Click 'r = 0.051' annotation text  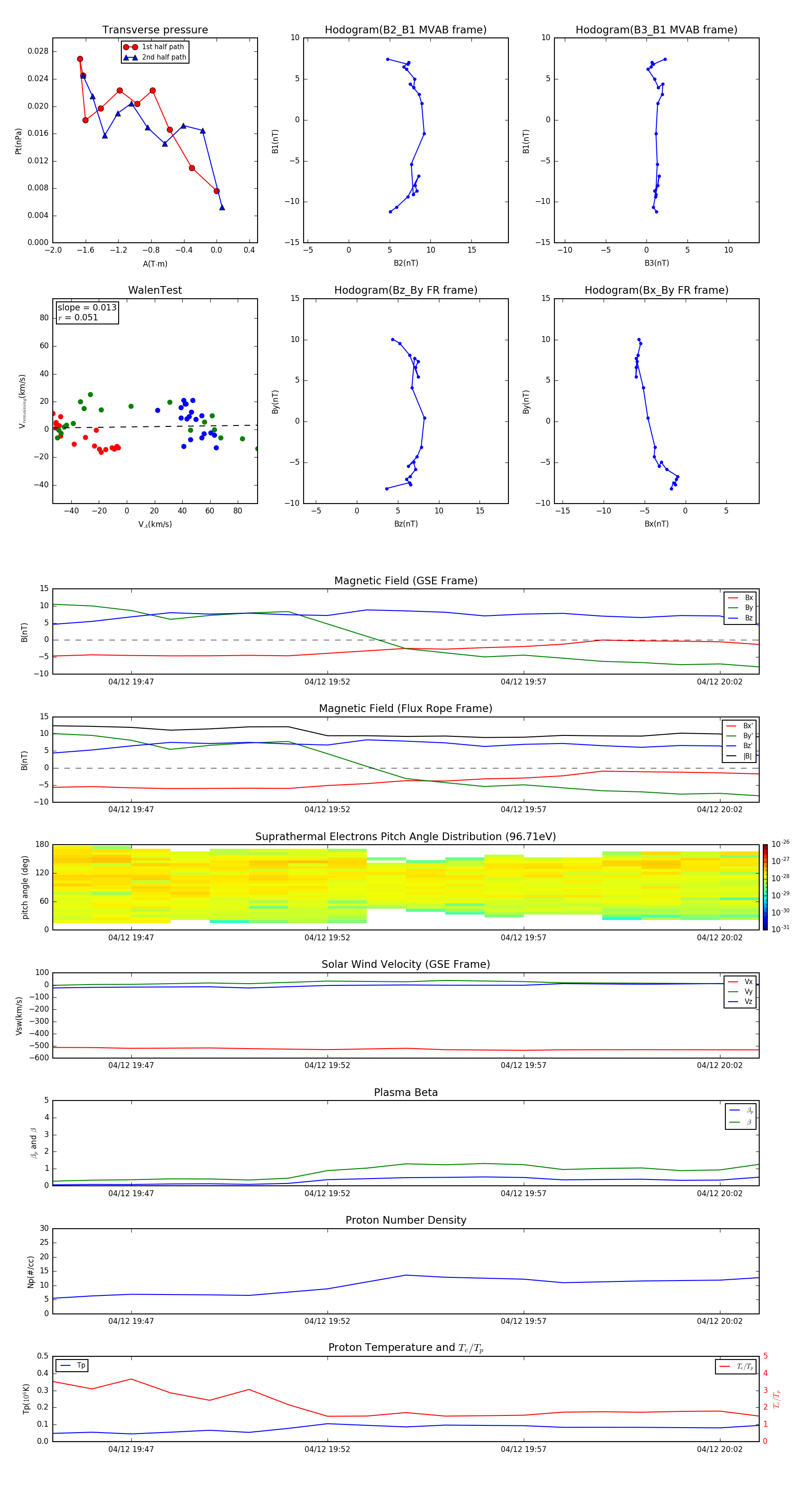78,317
